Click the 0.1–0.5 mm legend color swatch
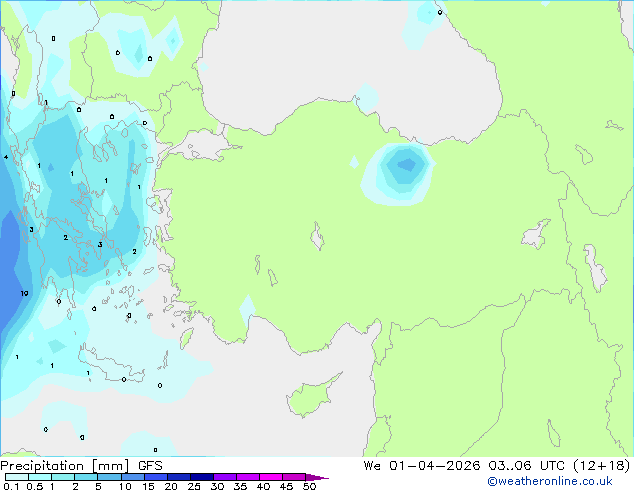This screenshot has width=634, height=490. point(17,477)
